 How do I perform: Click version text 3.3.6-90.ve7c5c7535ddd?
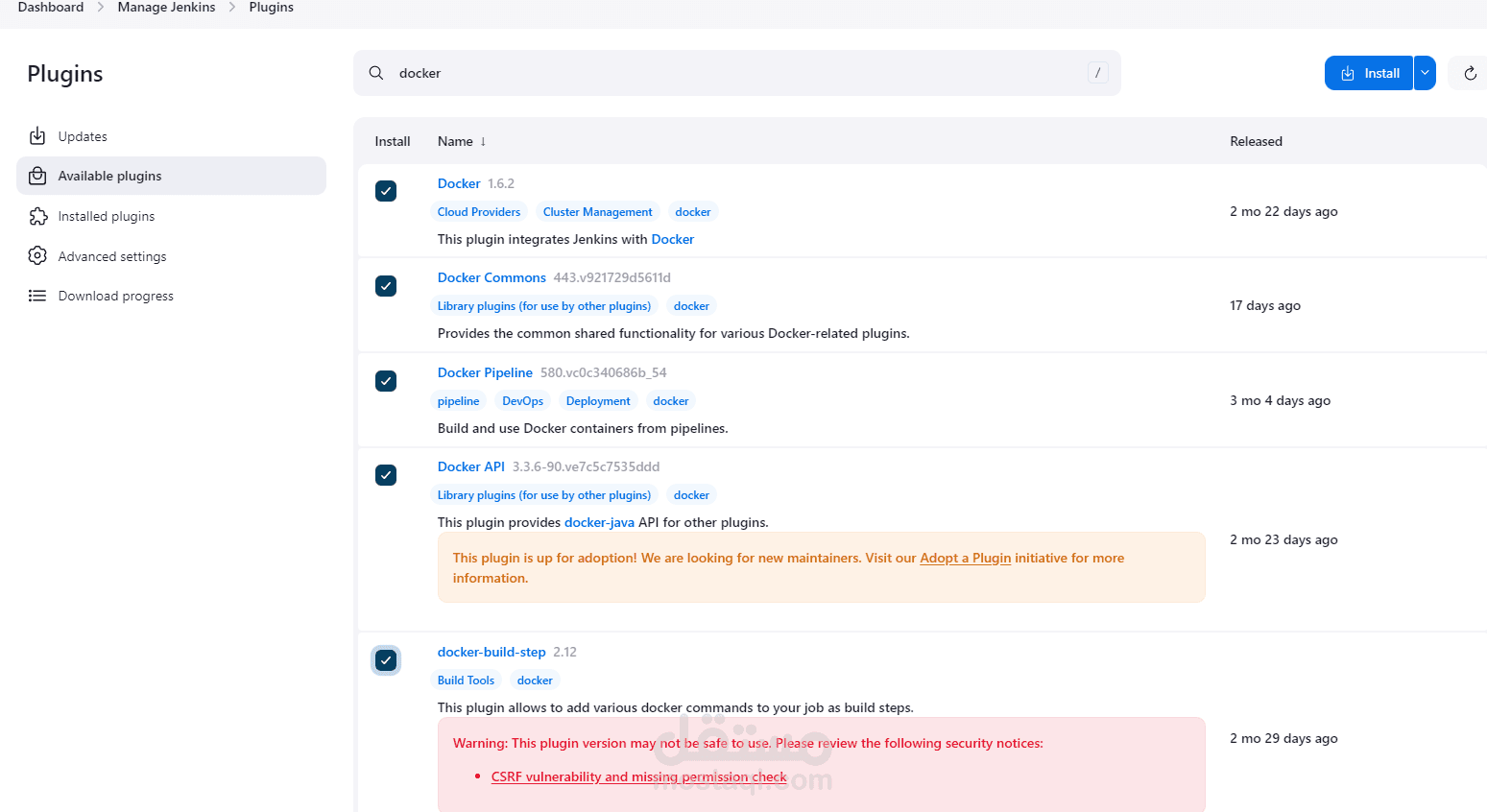pyautogui.click(x=586, y=466)
